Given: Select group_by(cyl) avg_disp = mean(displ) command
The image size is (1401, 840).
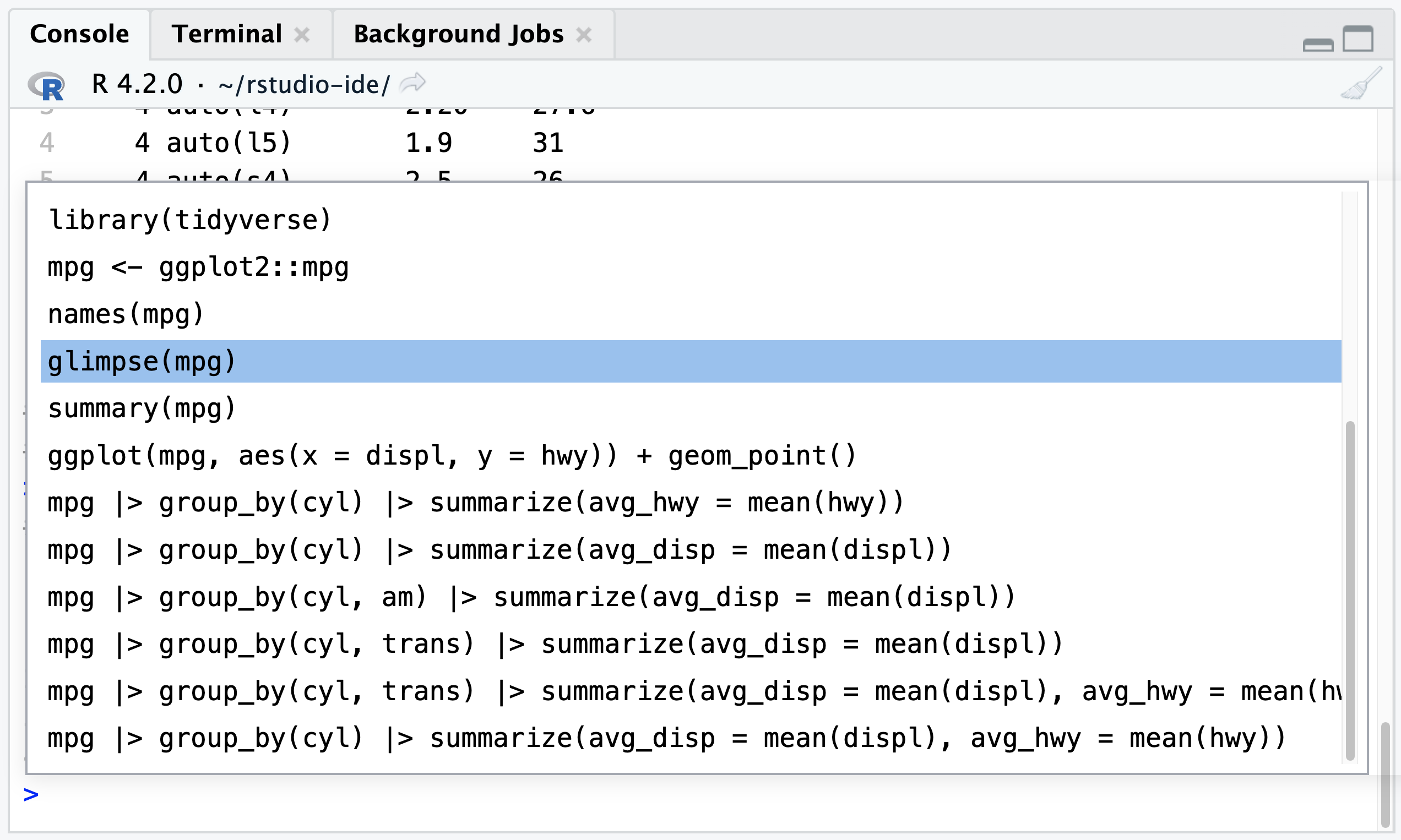Looking at the screenshot, I should click(x=691, y=549).
